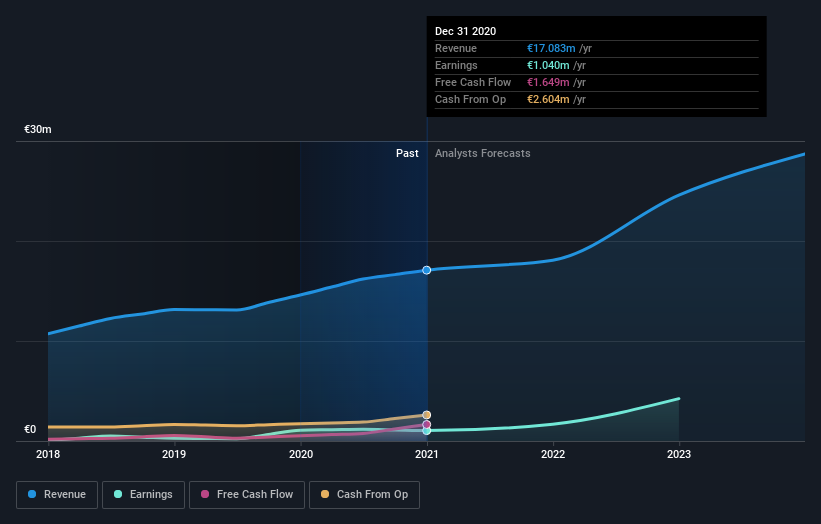Click the Analysts Forecasts label
This screenshot has height=524, width=821.
tap(483, 153)
